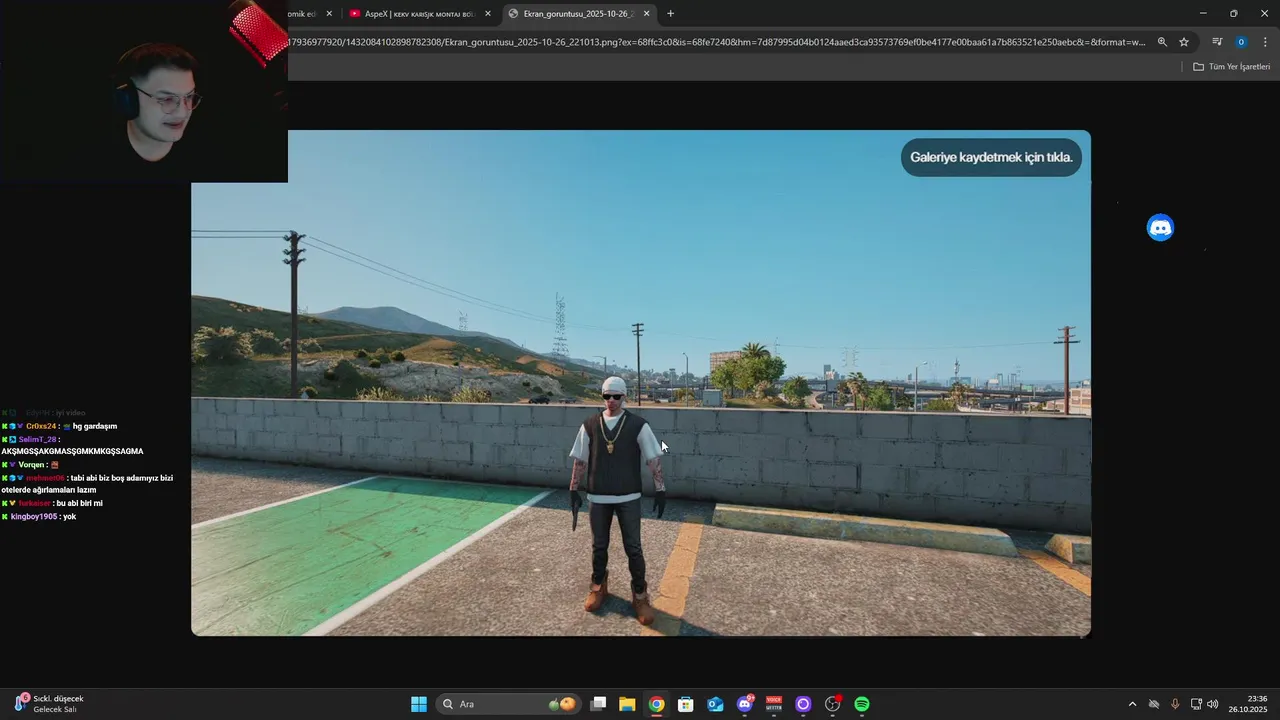Click the microphone tray icon
Viewport: 1280px width, 720px height.
click(x=1175, y=704)
